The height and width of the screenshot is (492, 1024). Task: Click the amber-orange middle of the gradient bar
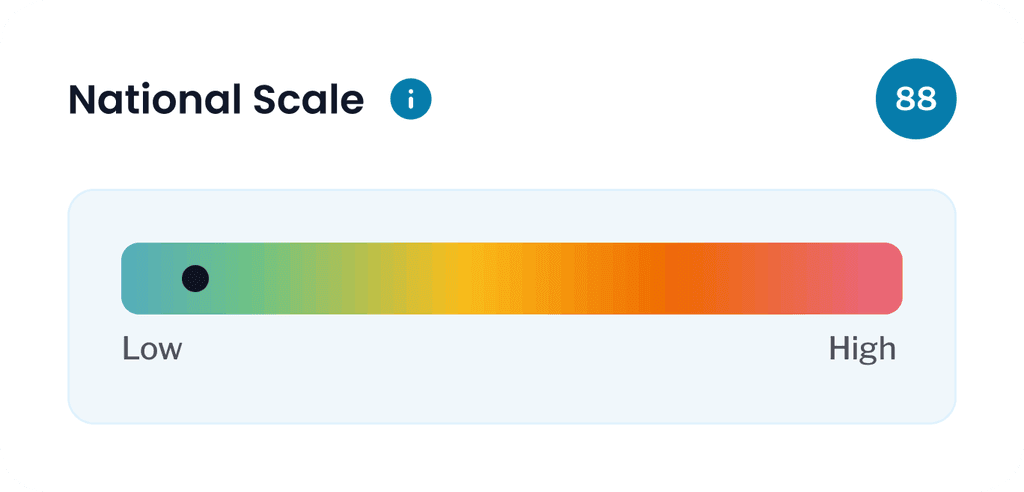tap(562, 279)
